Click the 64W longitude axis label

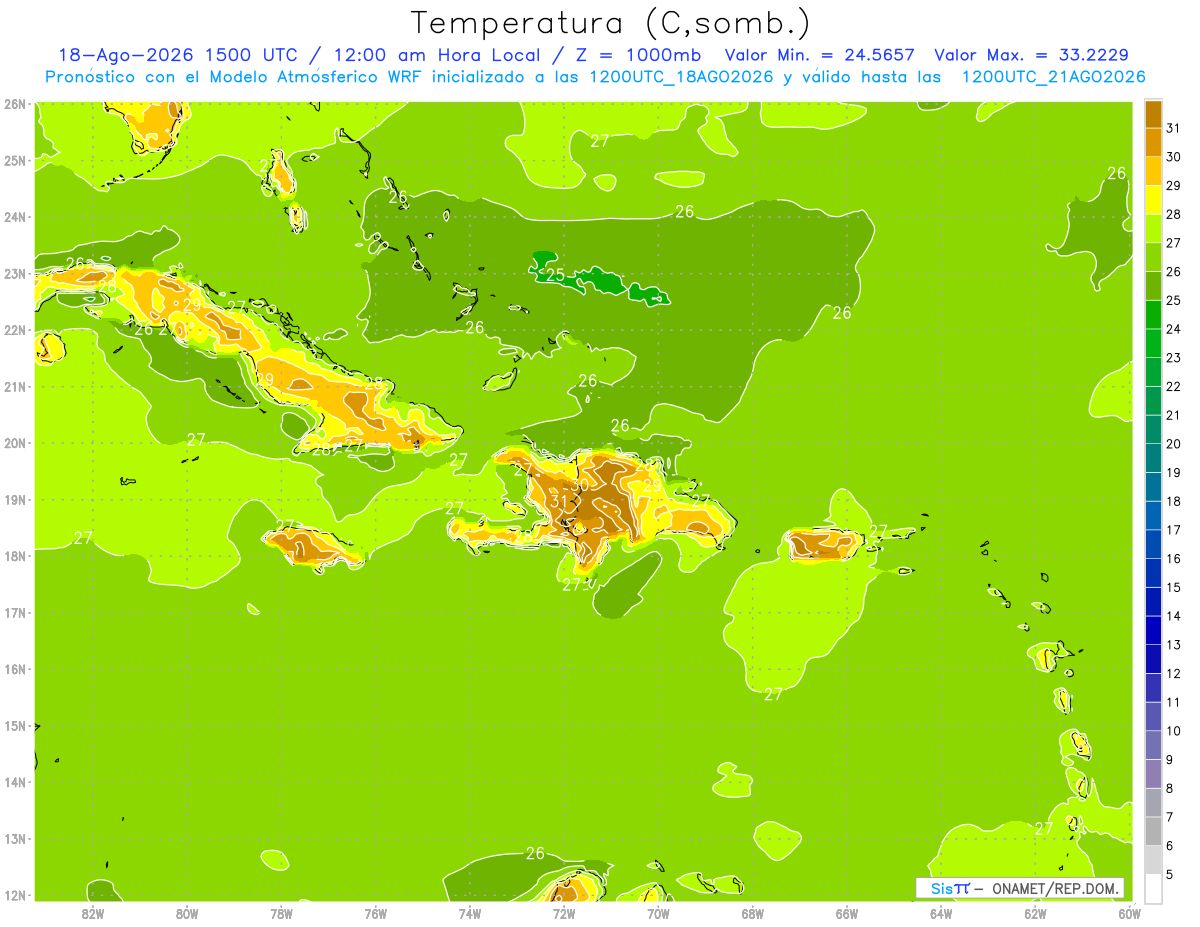click(x=941, y=913)
